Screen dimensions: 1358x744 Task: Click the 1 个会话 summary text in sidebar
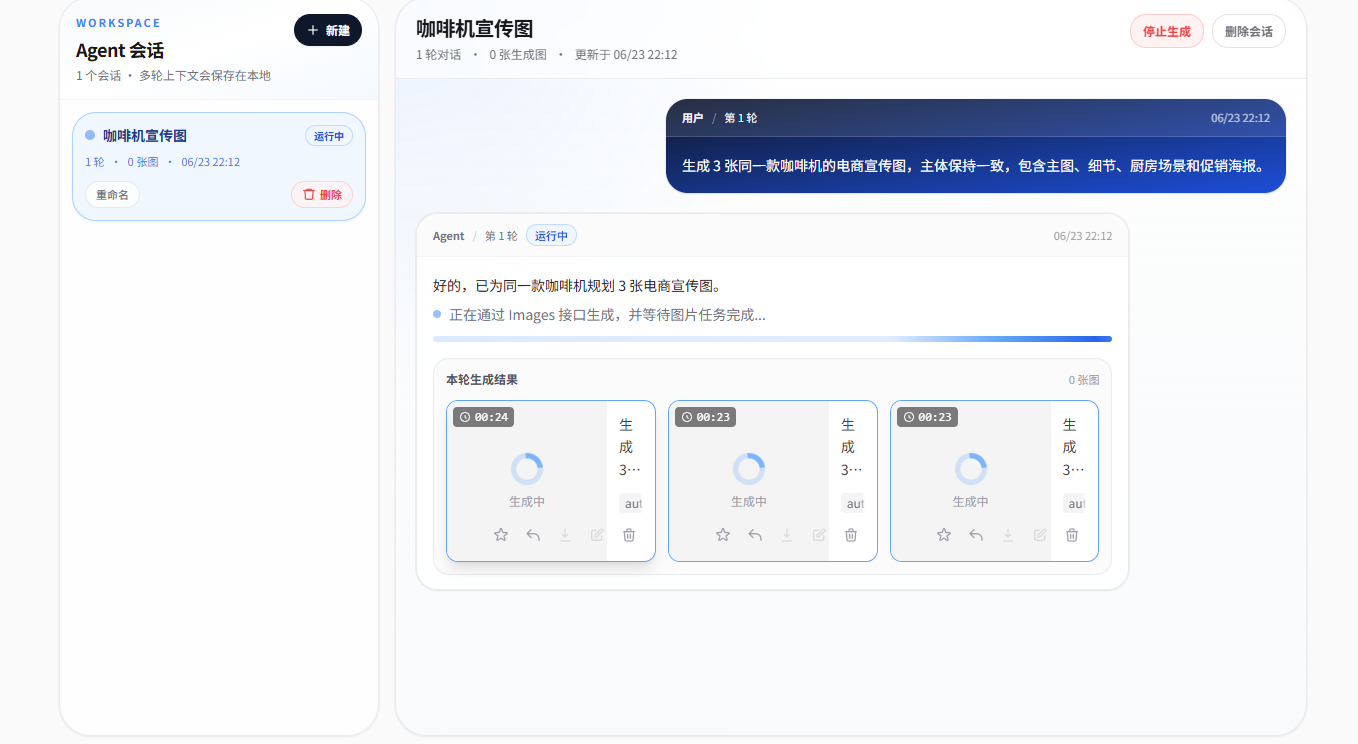(x=99, y=76)
